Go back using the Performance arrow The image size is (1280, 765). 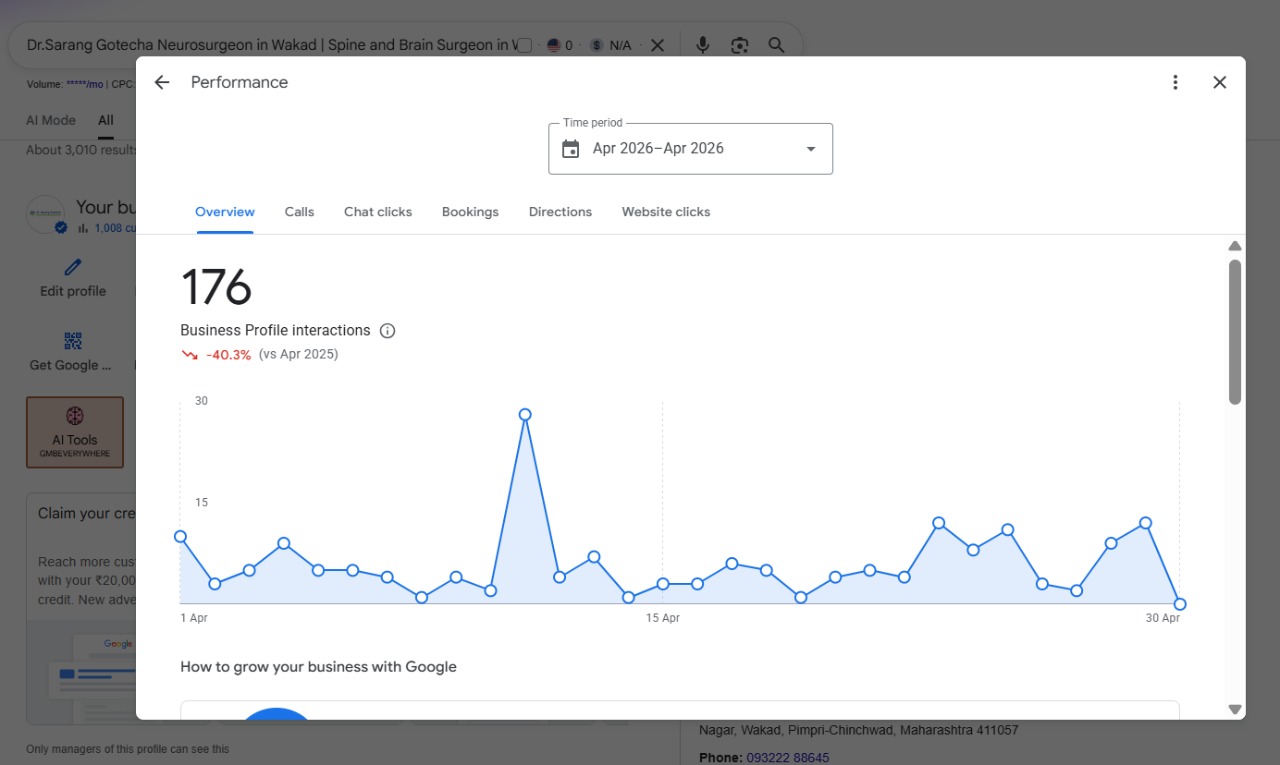(x=162, y=82)
